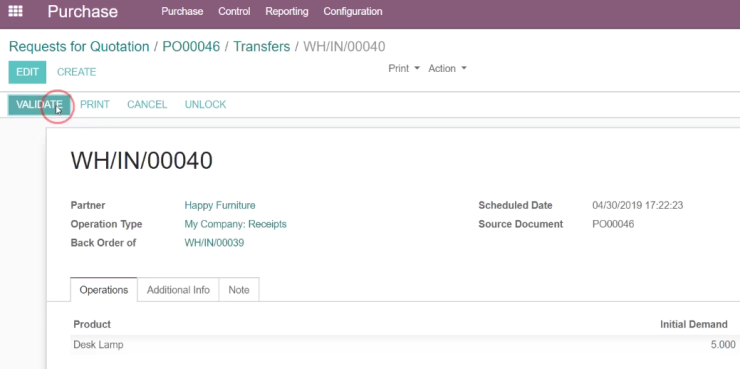
Task: Switch to the Additional Info tab
Action: pos(178,290)
